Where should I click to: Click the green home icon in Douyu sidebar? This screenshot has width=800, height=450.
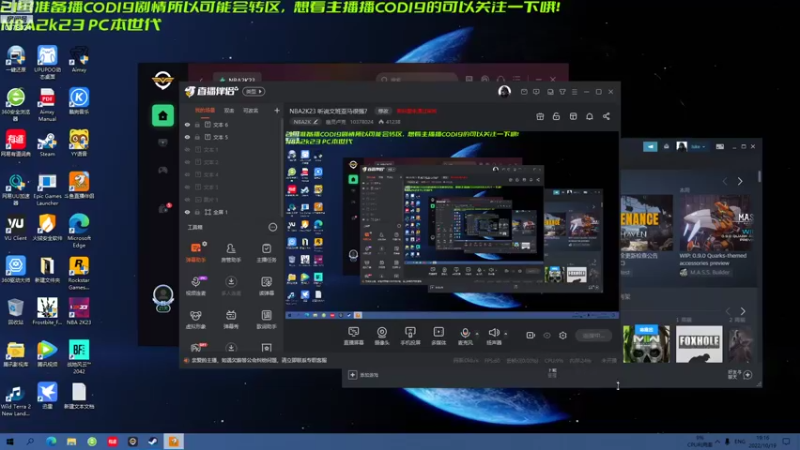click(x=163, y=116)
